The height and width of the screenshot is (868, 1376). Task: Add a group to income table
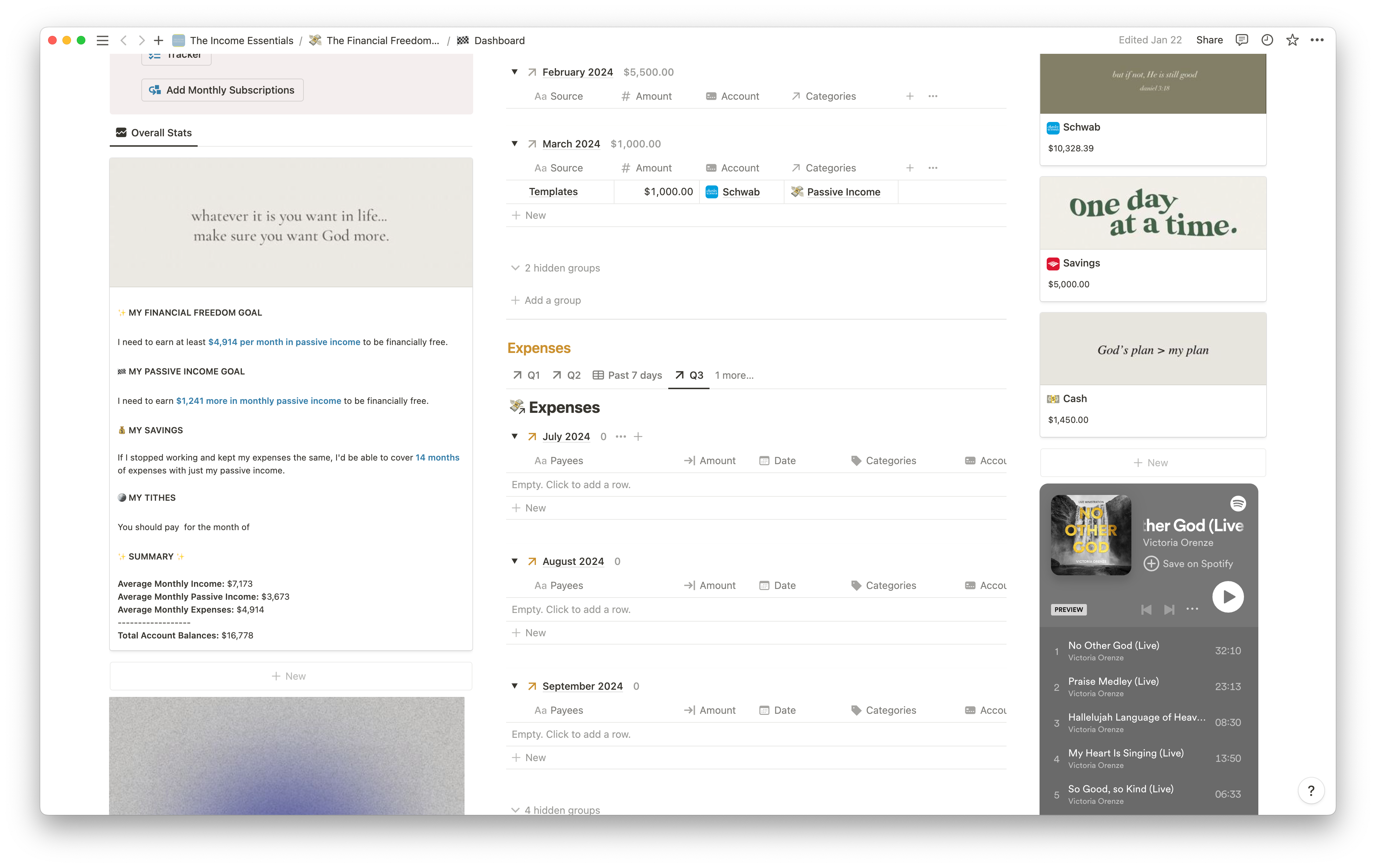(x=546, y=300)
